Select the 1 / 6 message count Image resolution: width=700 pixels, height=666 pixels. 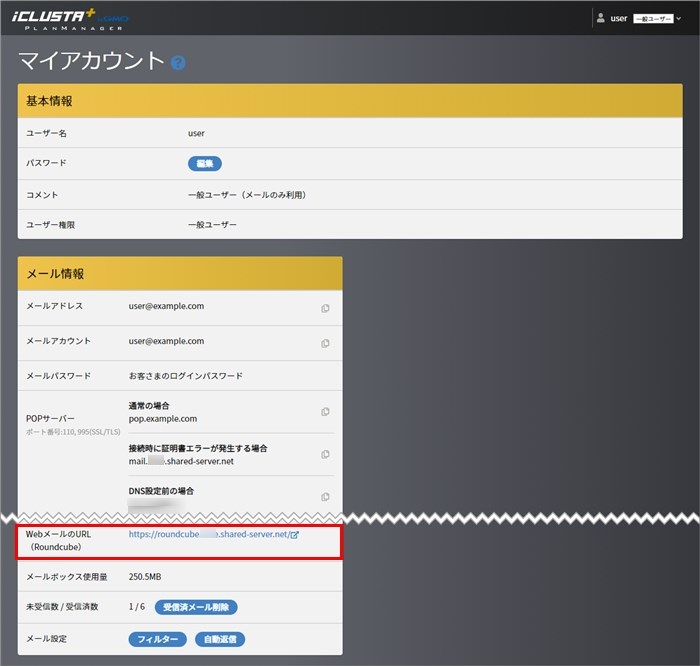point(137,607)
